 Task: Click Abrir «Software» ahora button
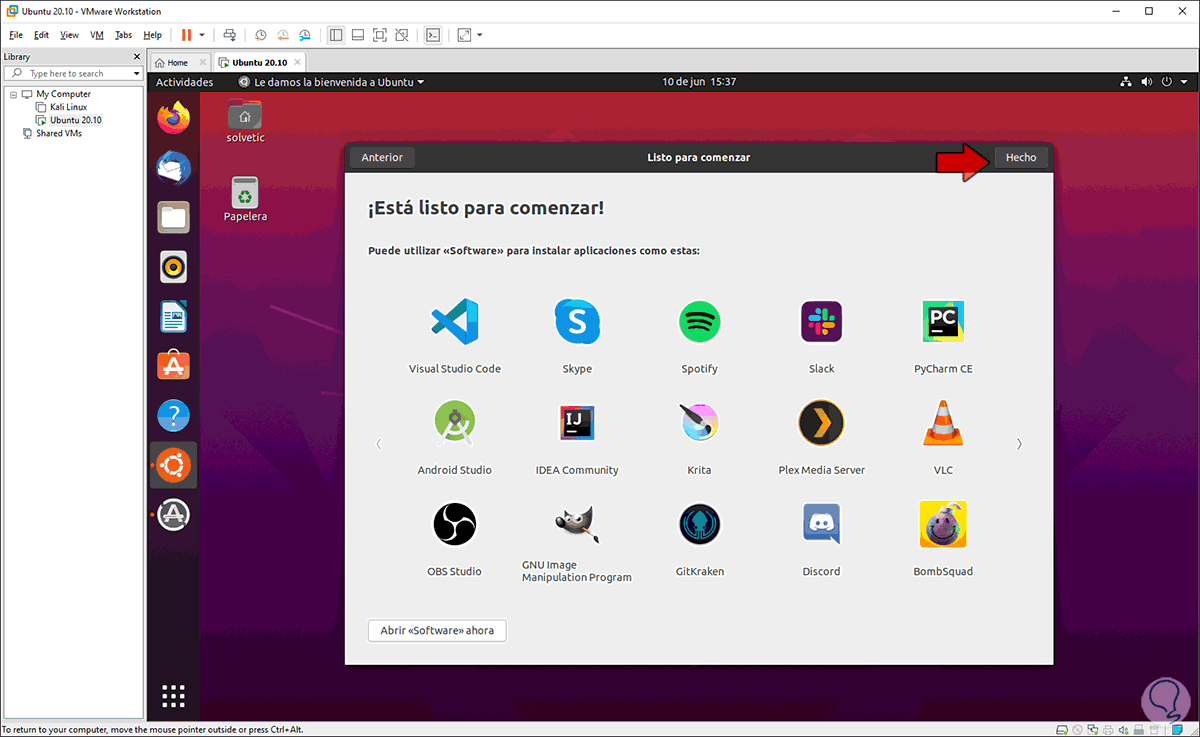point(437,631)
